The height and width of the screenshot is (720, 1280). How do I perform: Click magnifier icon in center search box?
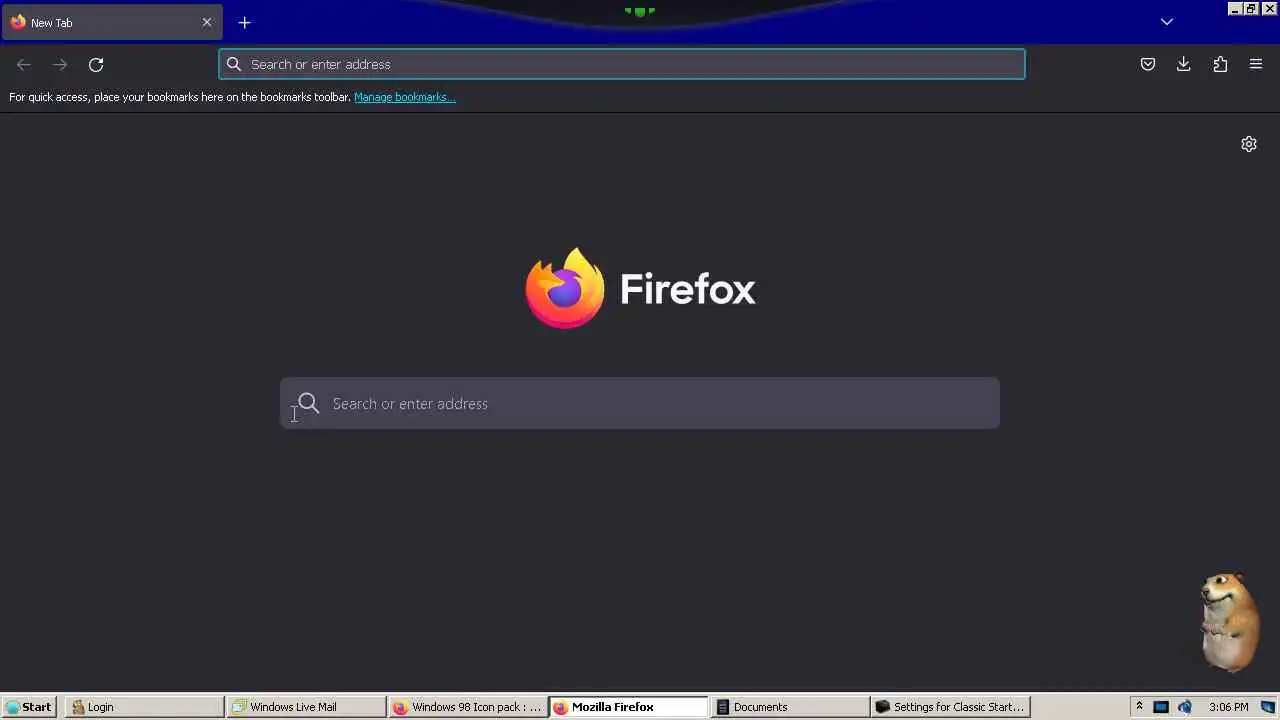point(308,403)
